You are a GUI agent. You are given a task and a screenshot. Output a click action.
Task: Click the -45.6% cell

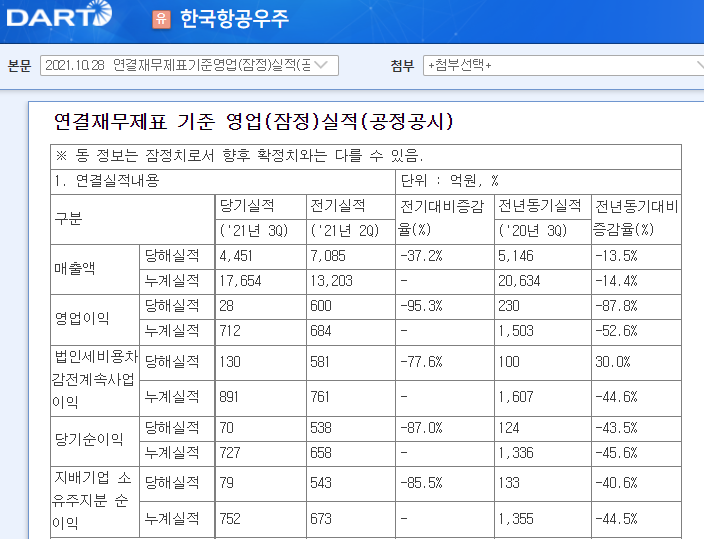(637, 454)
